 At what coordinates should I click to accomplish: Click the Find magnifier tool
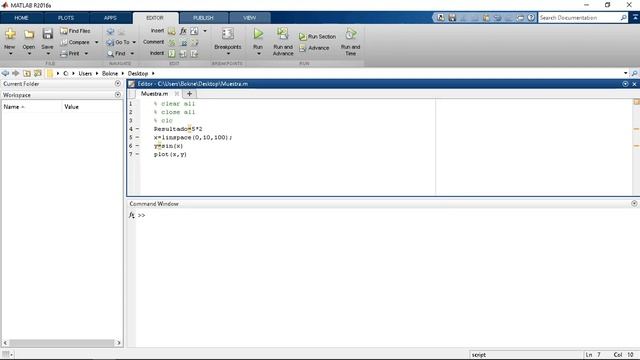[x=116, y=53]
